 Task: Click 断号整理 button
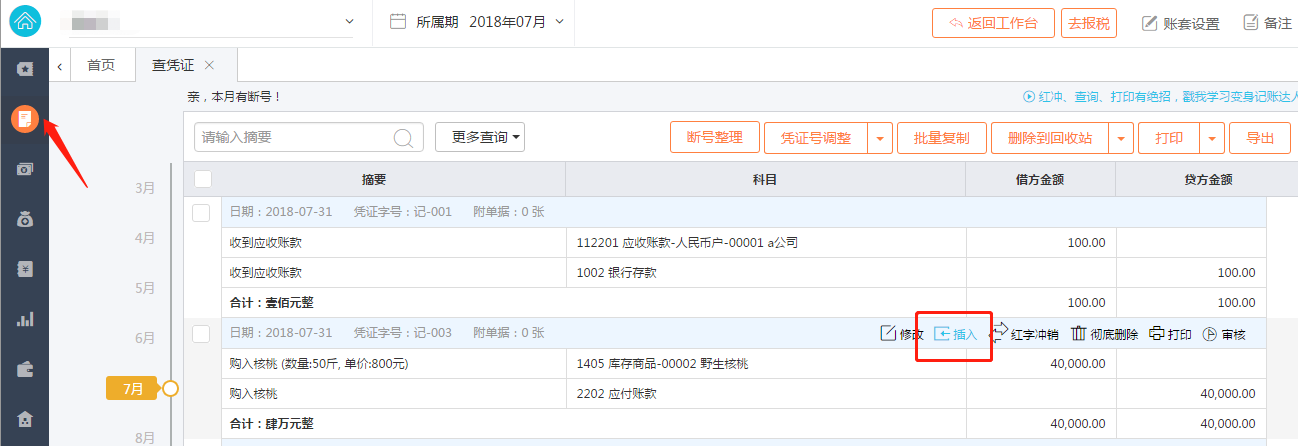[x=715, y=138]
